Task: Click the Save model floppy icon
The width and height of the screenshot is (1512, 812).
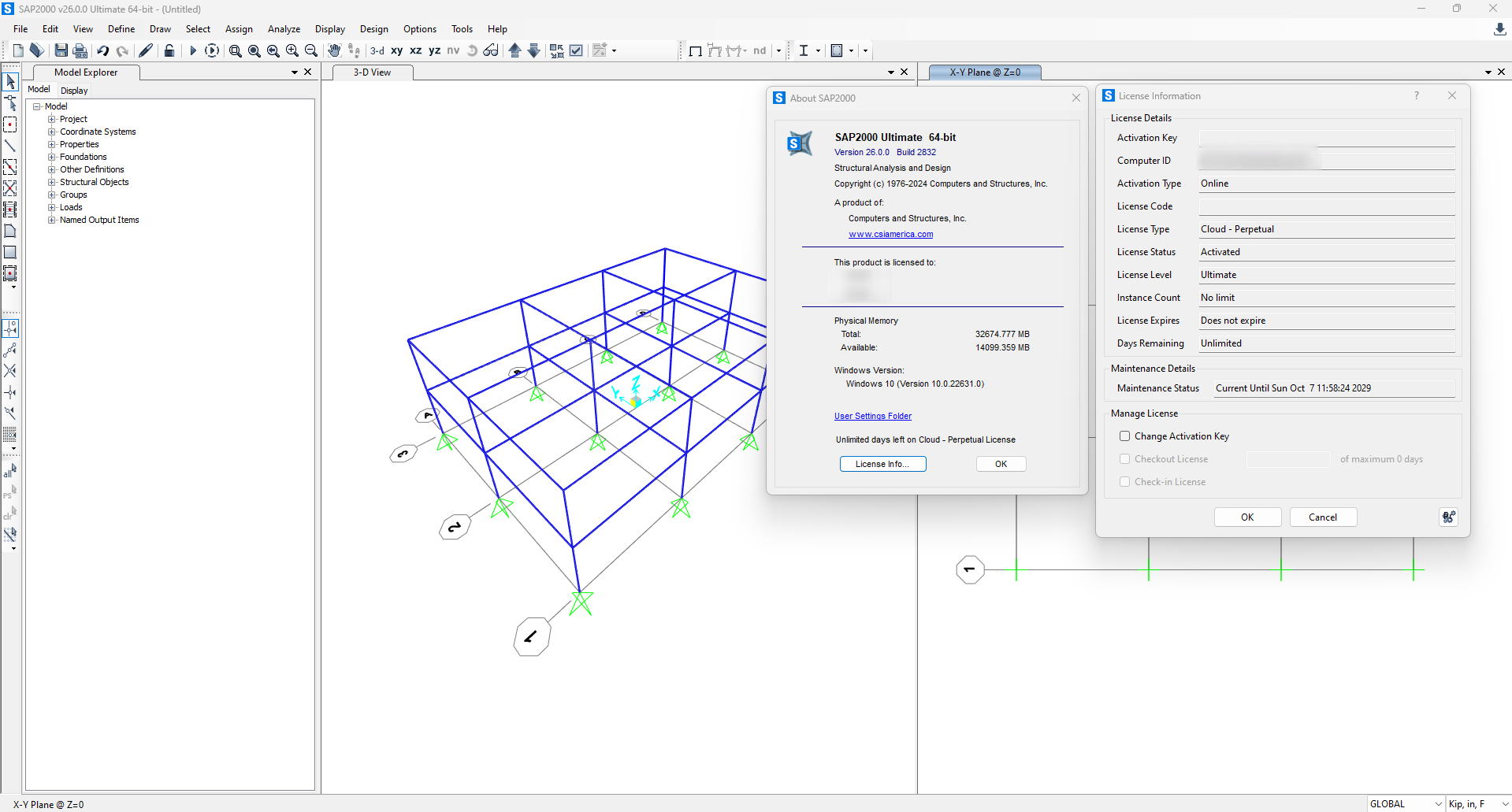Action: point(61,50)
